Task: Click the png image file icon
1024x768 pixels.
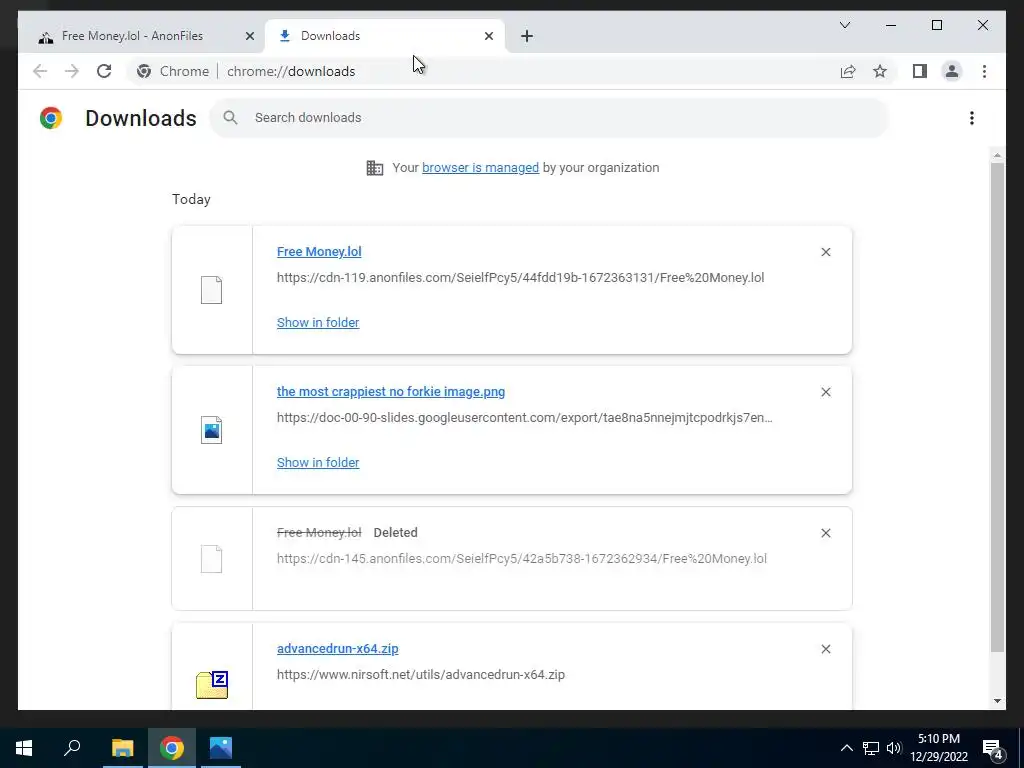Action: click(x=211, y=430)
